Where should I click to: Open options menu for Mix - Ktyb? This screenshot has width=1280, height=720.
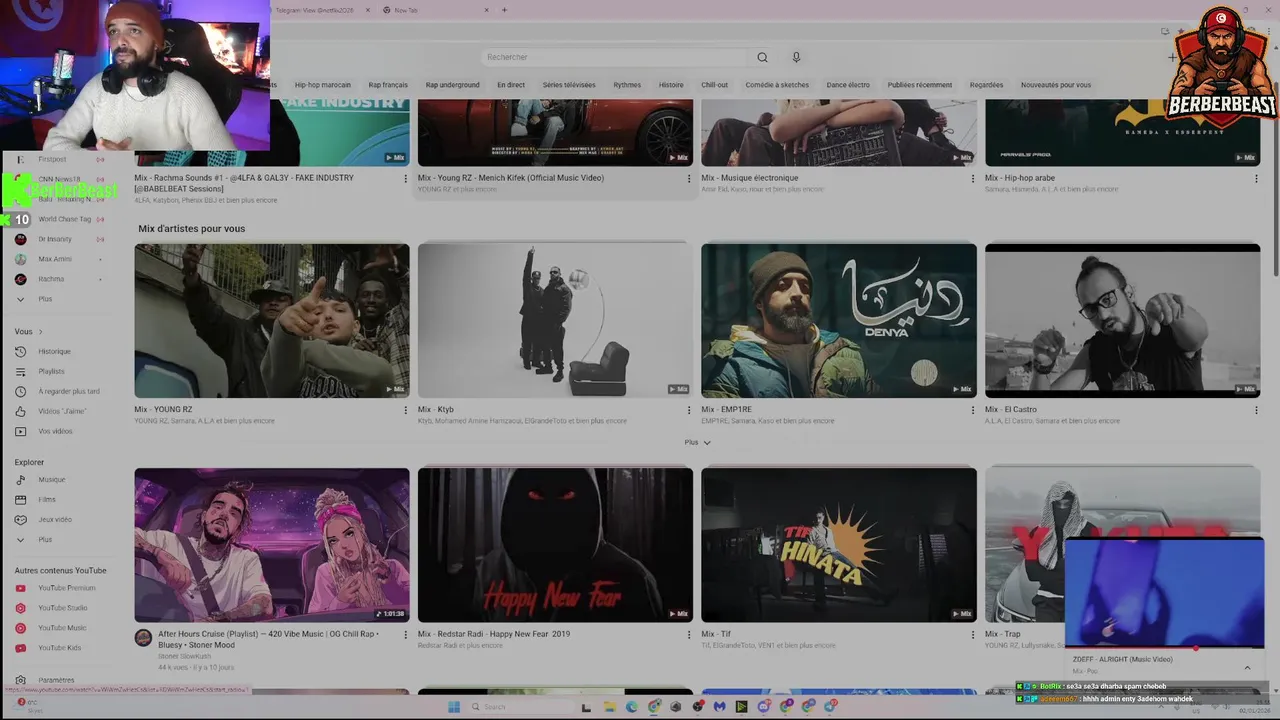(x=689, y=410)
